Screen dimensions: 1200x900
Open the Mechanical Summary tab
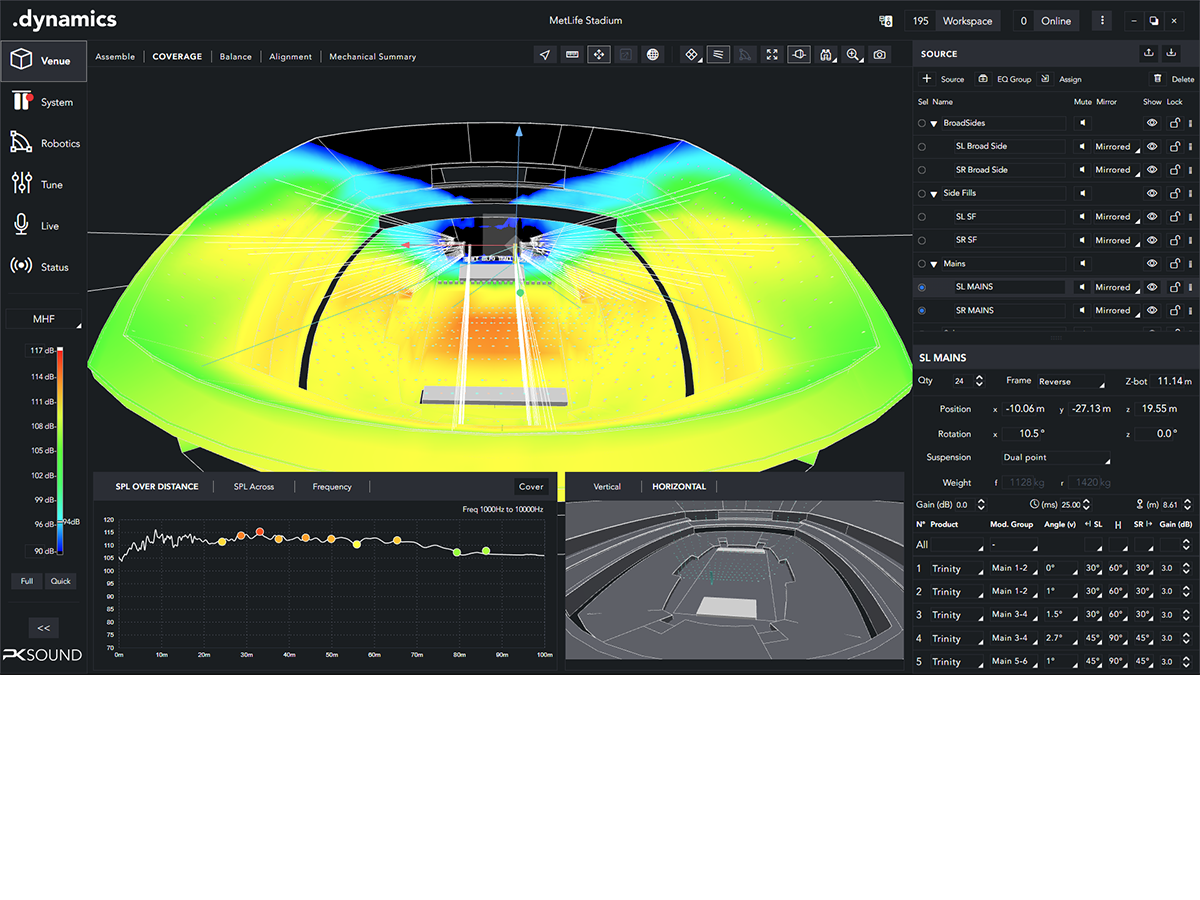coord(373,56)
